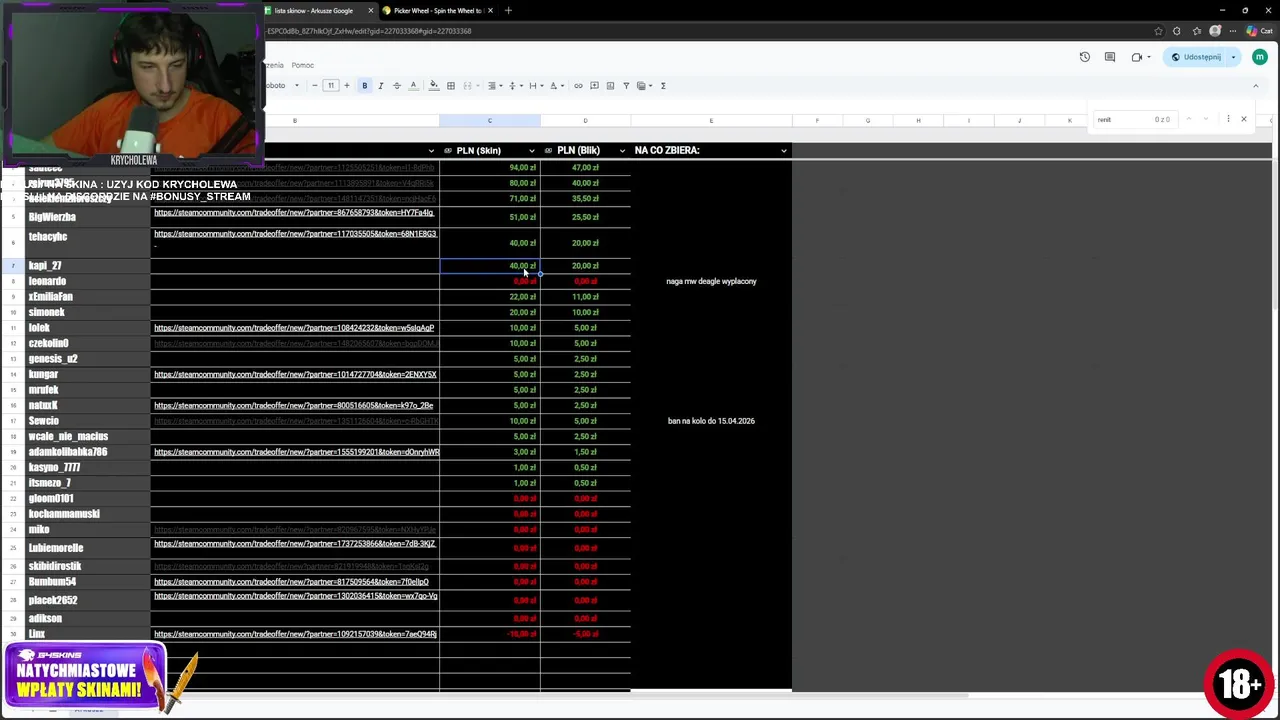This screenshot has width=1280, height=720.
Task: Switch to the Picker Wheel browser tab
Action: point(432,10)
